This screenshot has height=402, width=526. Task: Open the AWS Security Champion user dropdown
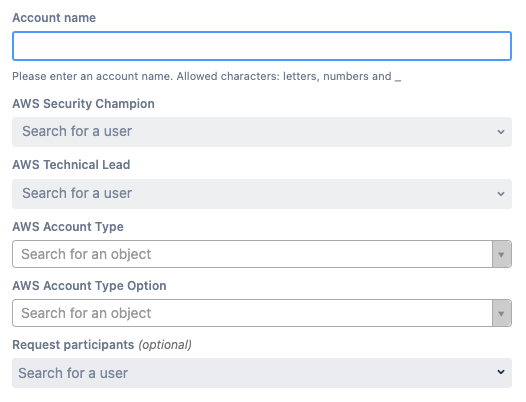(x=262, y=132)
